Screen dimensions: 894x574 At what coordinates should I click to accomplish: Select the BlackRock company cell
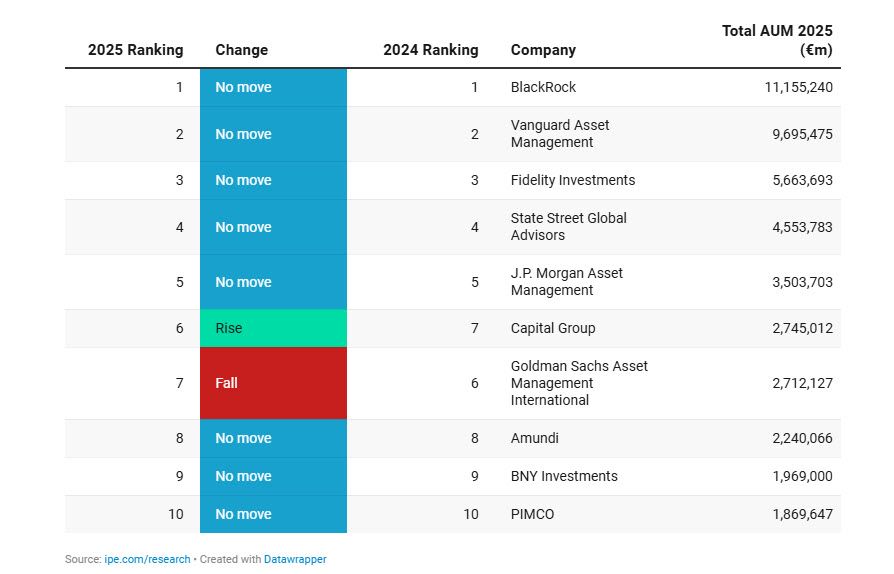click(x=543, y=87)
